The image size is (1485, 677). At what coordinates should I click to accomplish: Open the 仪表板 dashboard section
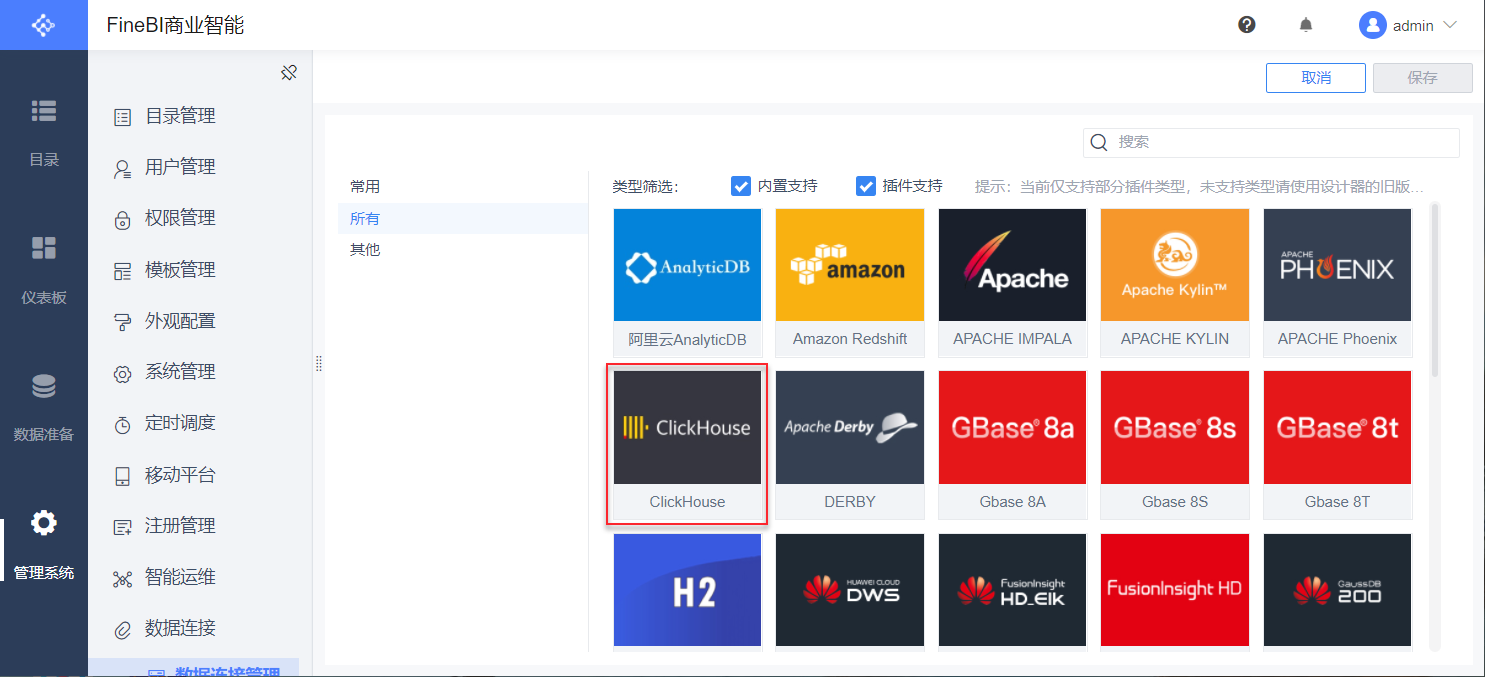[44, 270]
